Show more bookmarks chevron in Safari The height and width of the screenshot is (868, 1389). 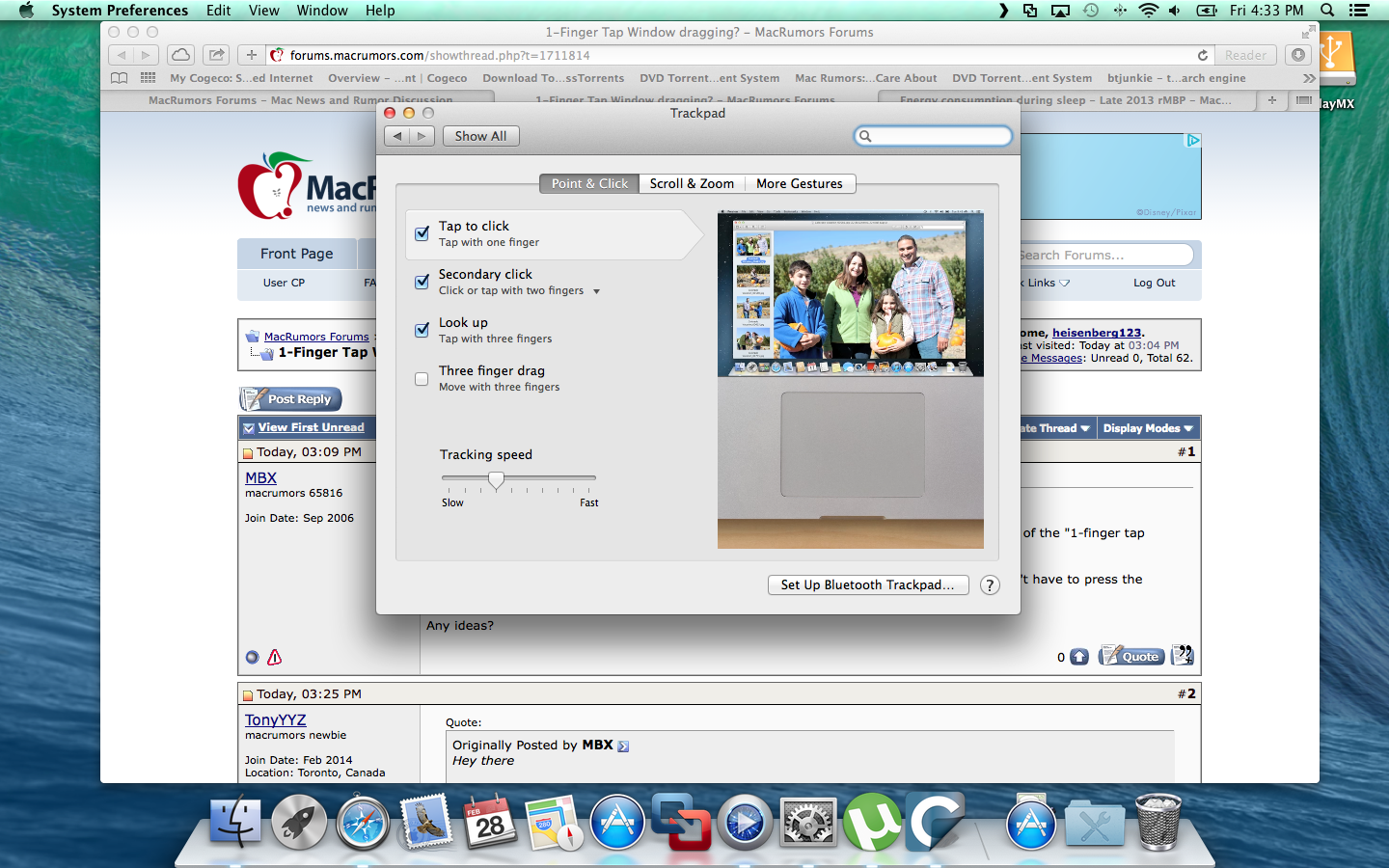tap(1309, 78)
